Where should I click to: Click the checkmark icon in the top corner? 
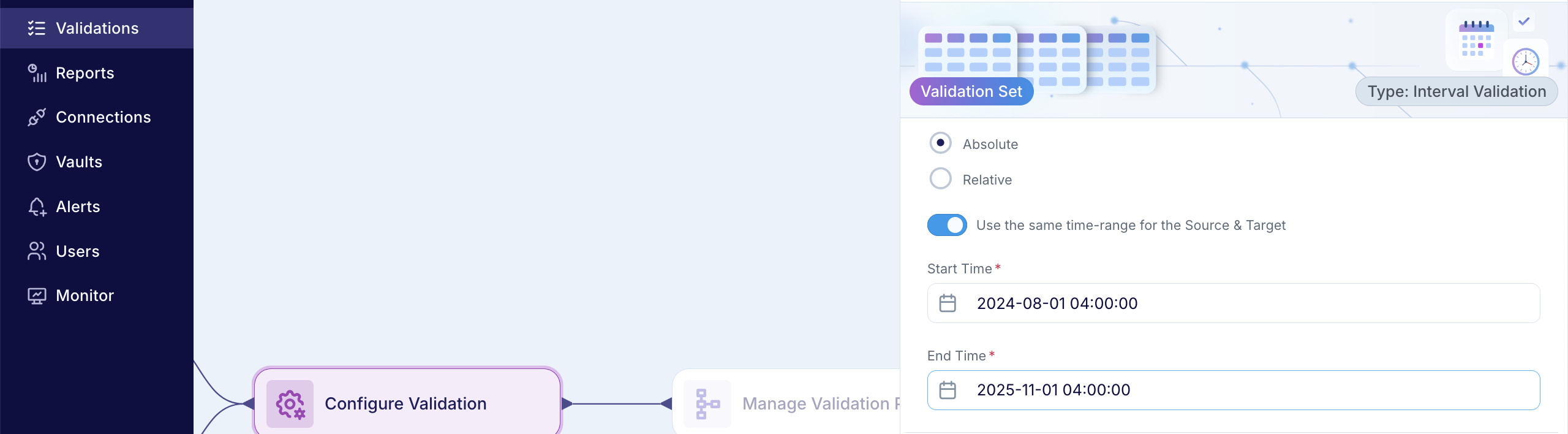(x=1523, y=21)
